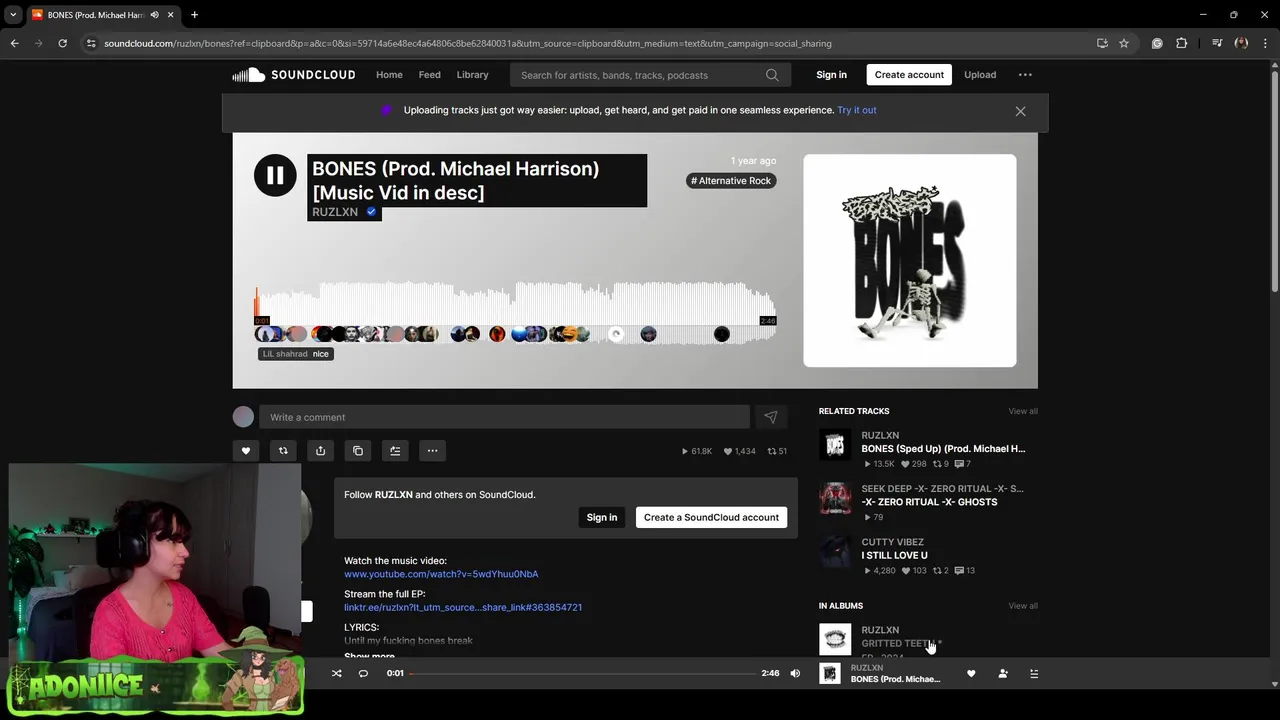Open the I STILL LOVE U track
The image size is (1280, 720).
click(895, 555)
